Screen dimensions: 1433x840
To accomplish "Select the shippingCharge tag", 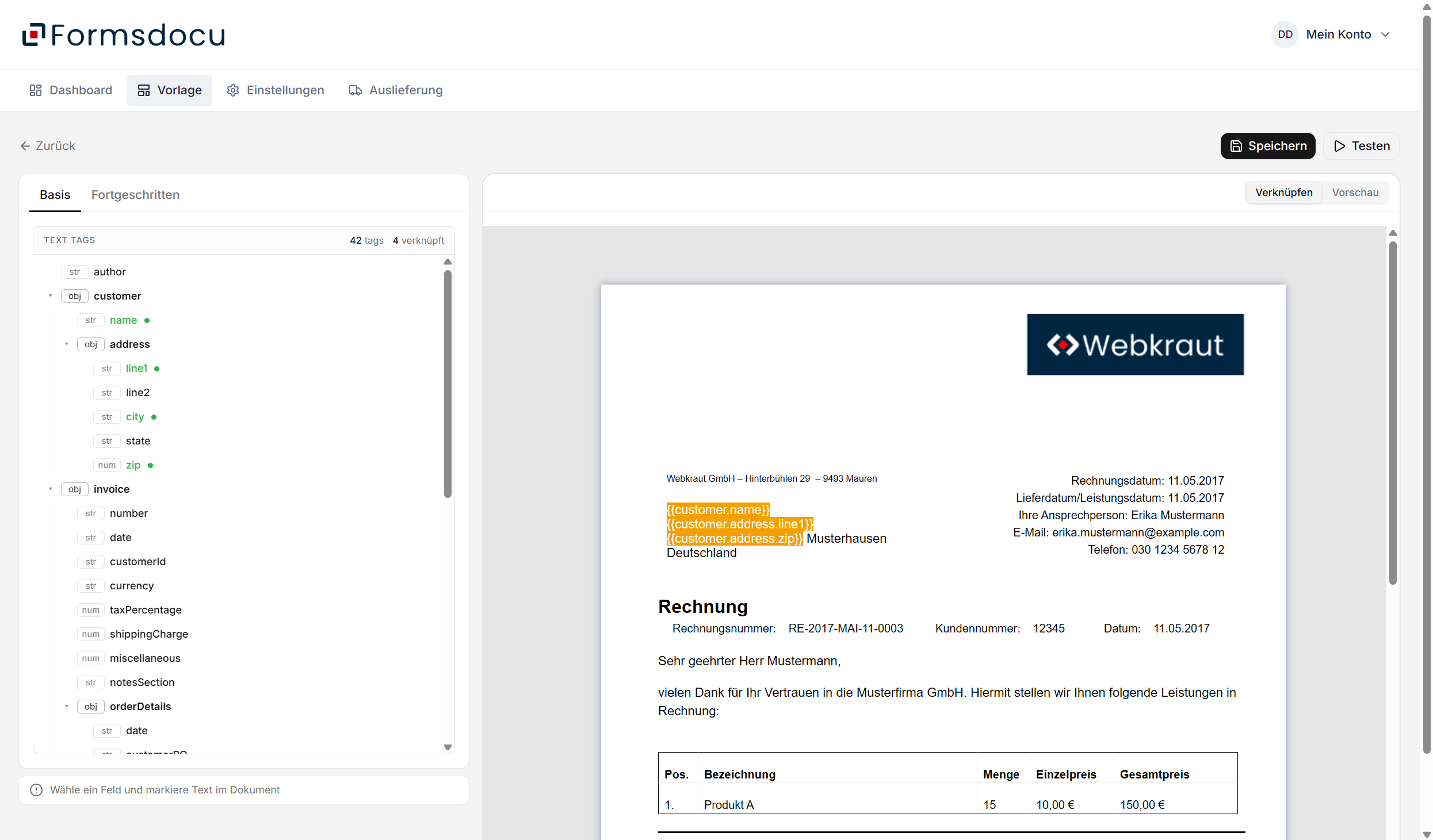I will 149,634.
